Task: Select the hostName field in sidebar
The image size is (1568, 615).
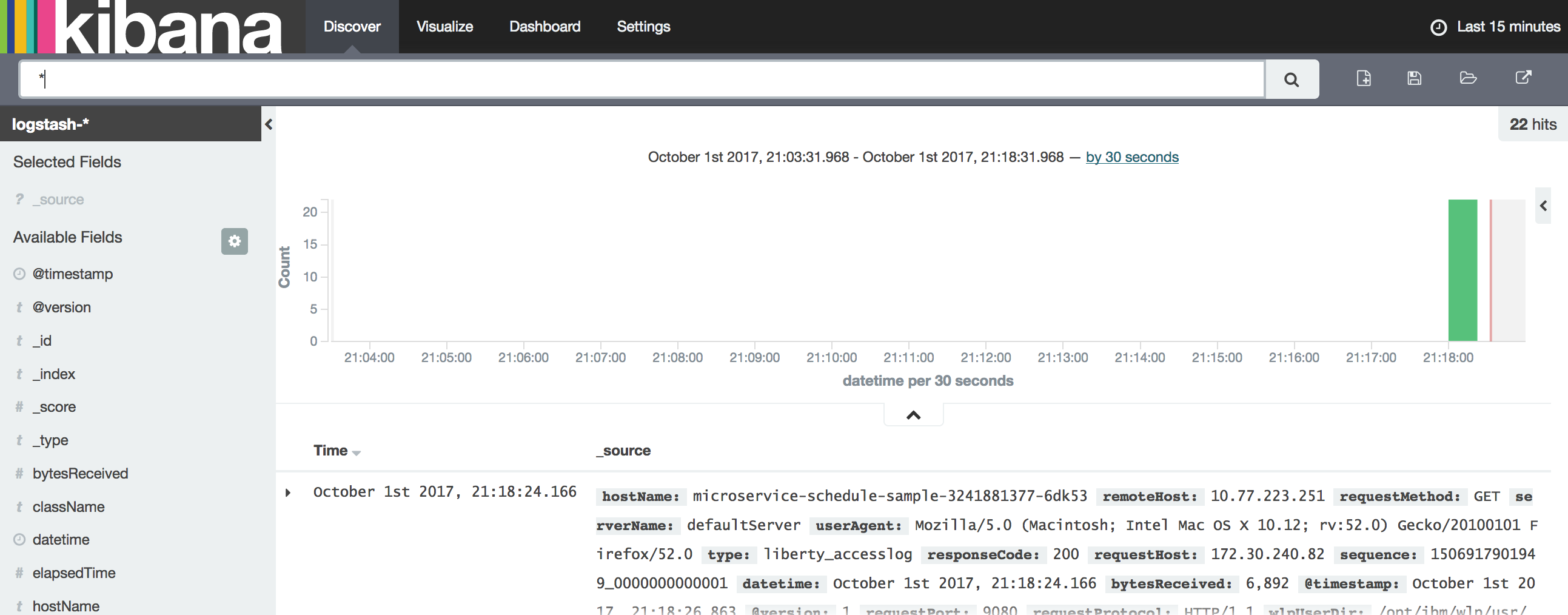Action: pyautogui.click(x=65, y=607)
